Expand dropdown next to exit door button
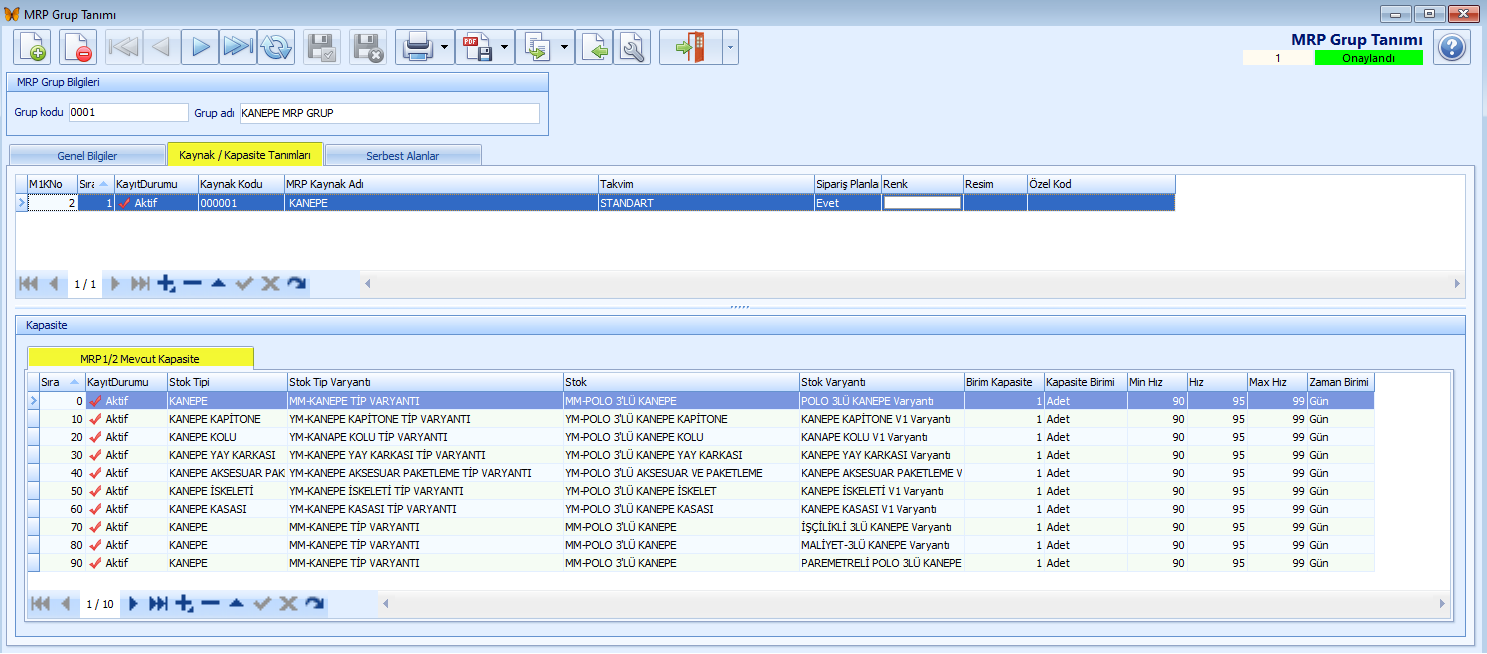This screenshot has height=654, width=1487. click(730, 47)
